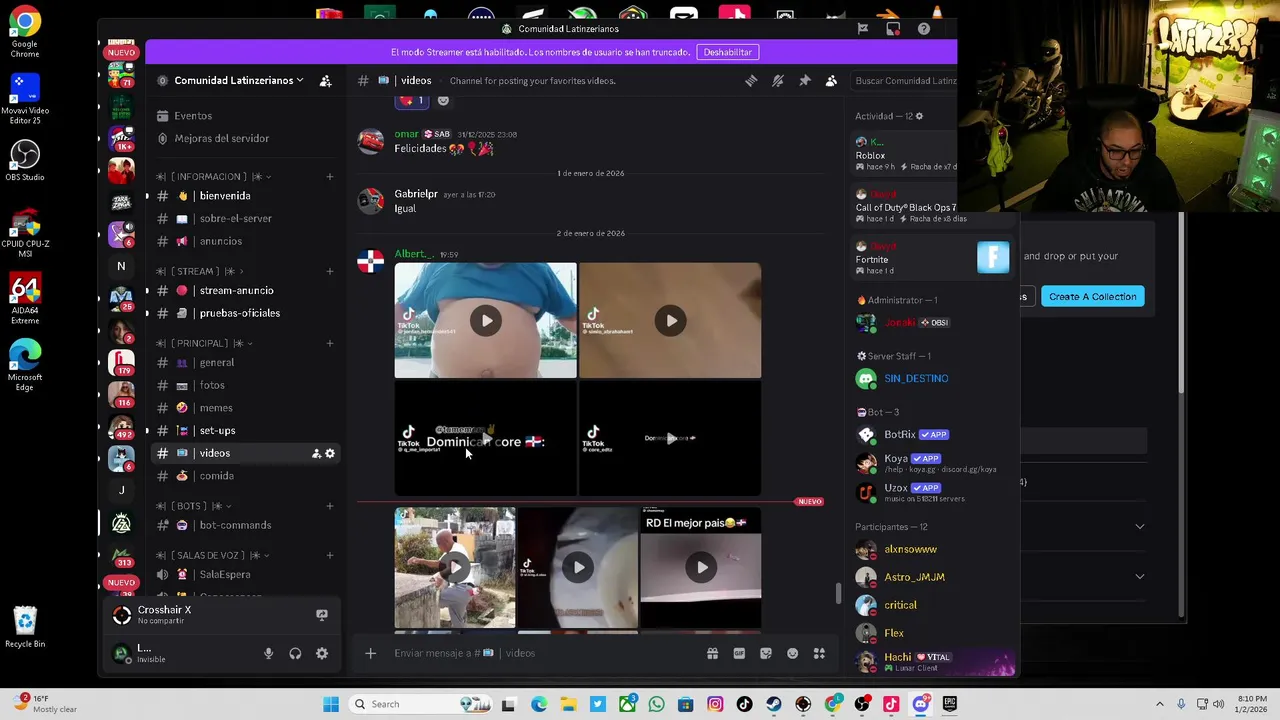Viewport: 1280px width, 720px height.
Task: Play the first video from Albert's post
Action: 485,321
